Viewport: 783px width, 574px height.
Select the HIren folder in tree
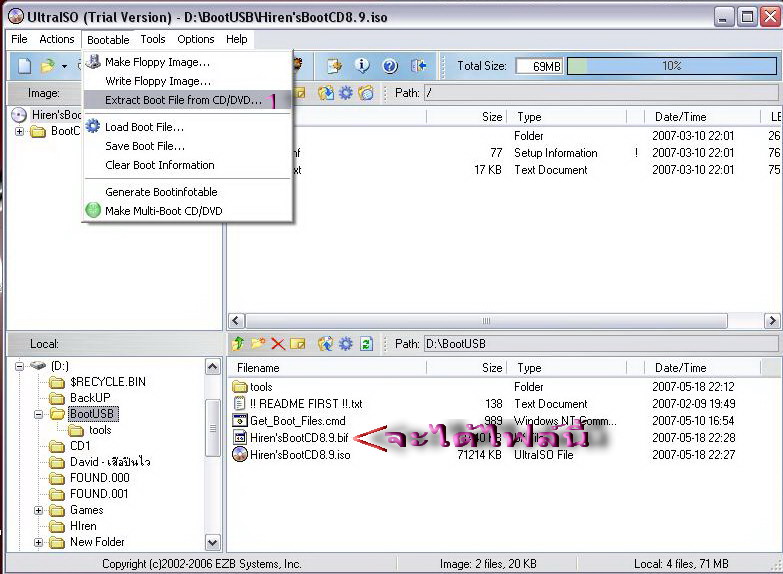pos(83,526)
